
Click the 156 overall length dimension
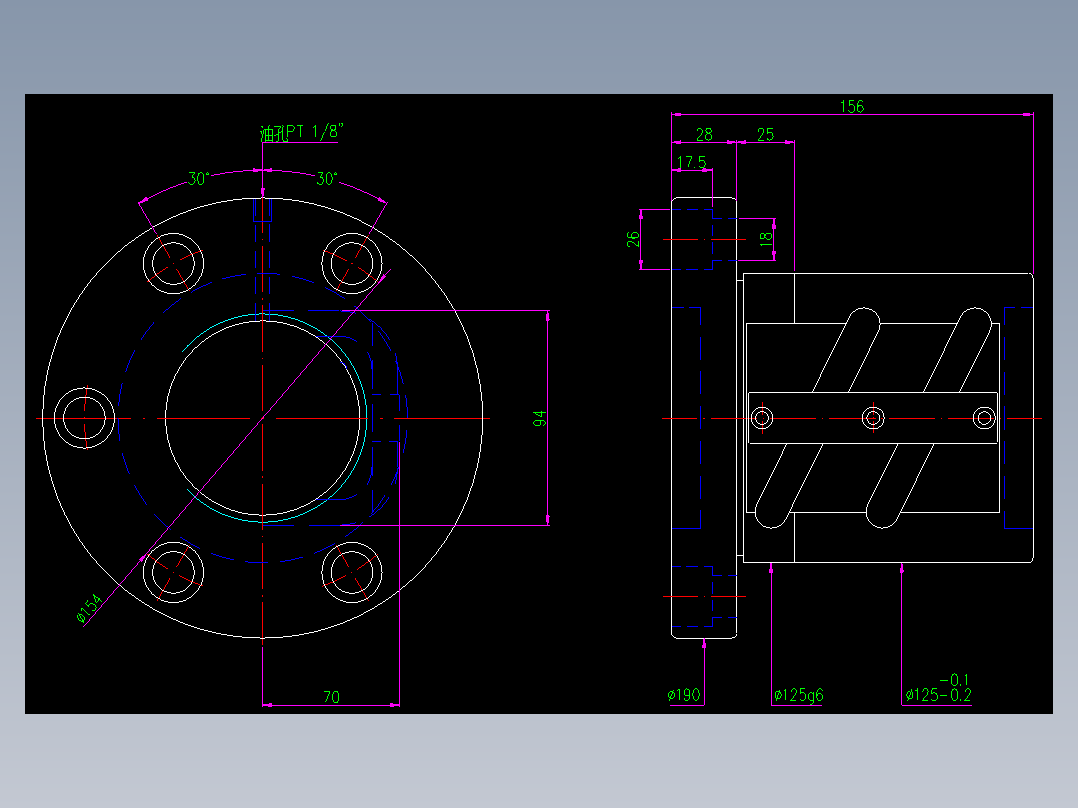coord(851,107)
